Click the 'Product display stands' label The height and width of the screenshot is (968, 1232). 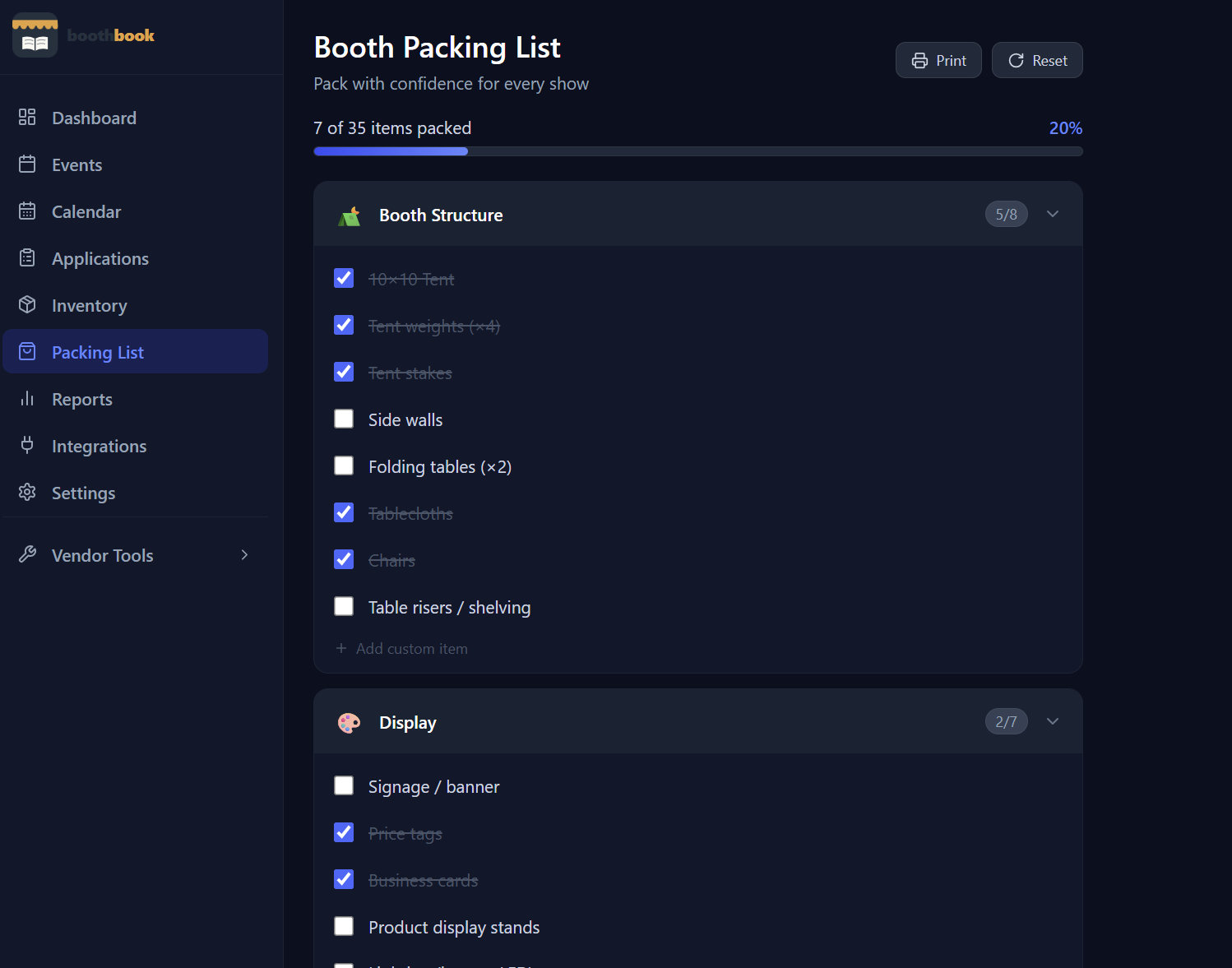(454, 927)
